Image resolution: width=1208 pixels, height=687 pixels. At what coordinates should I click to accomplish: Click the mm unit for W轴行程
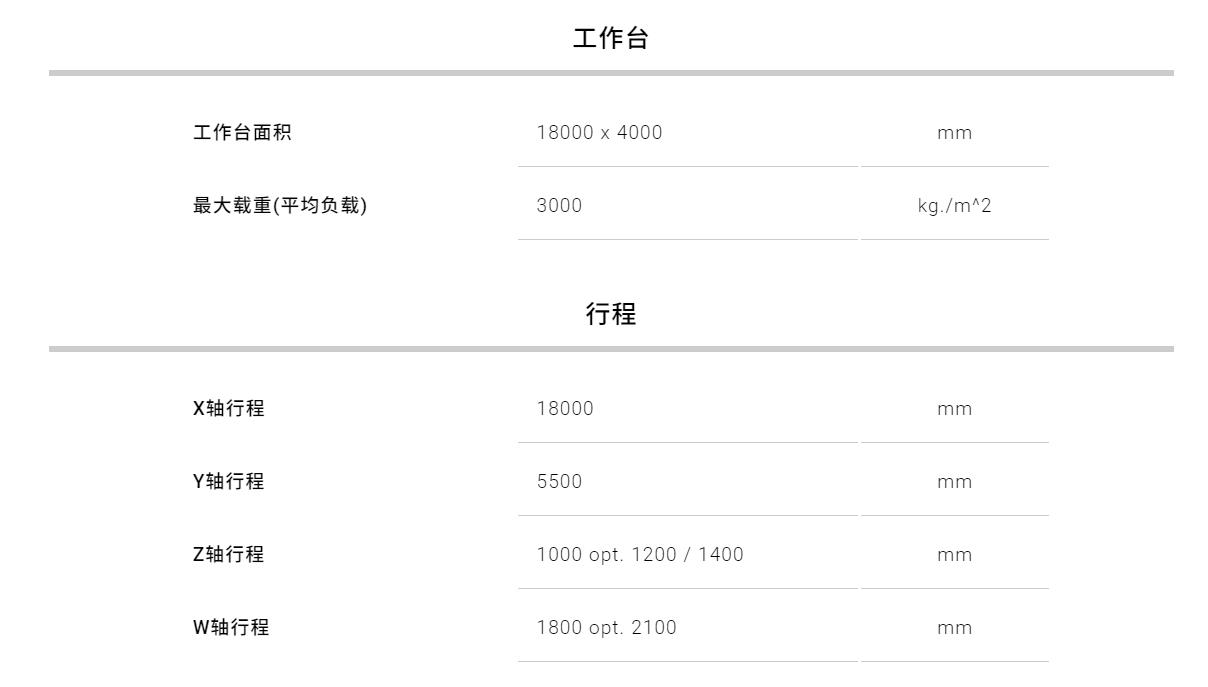pos(954,628)
